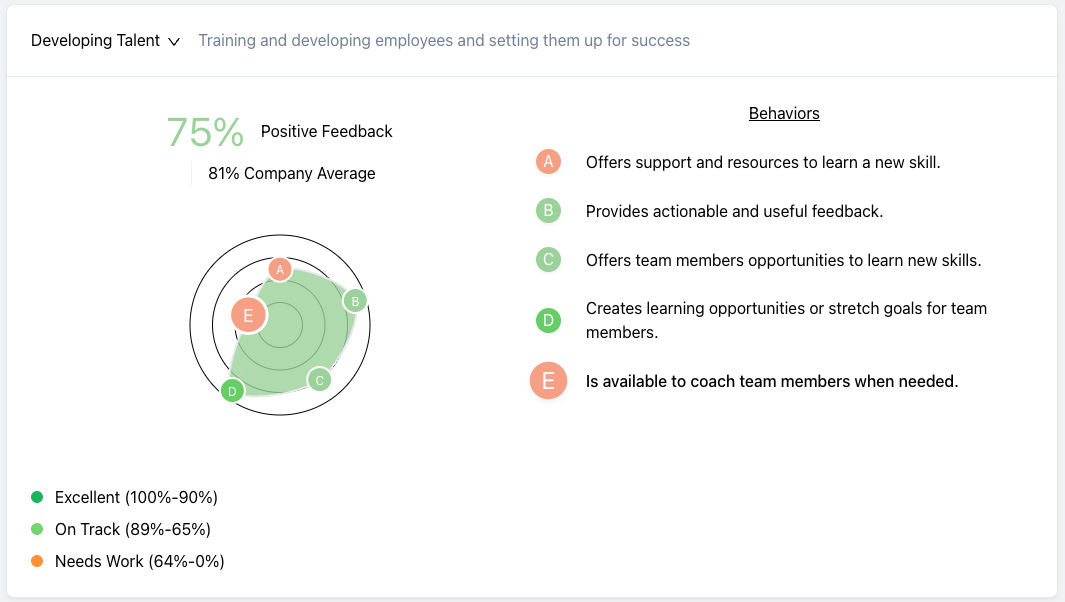This screenshot has height=602, width=1065.
Task: Click the orange A behavior badge
Action: click(x=548, y=161)
